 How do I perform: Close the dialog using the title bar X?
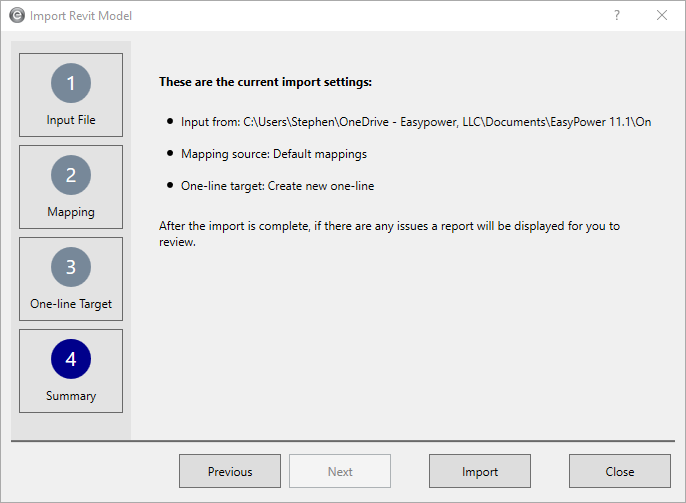[662, 16]
